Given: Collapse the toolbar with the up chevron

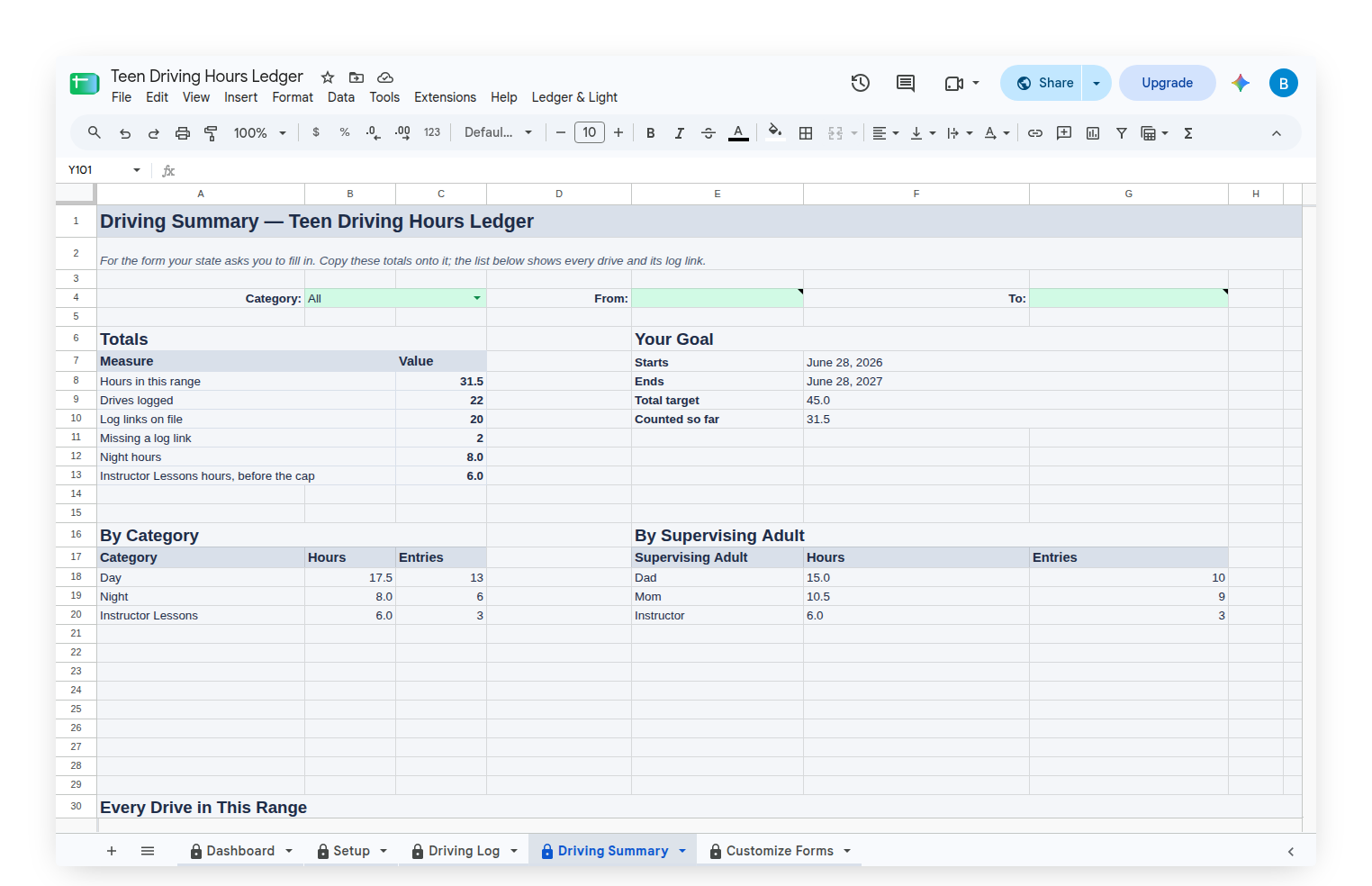Looking at the screenshot, I should tap(1277, 133).
